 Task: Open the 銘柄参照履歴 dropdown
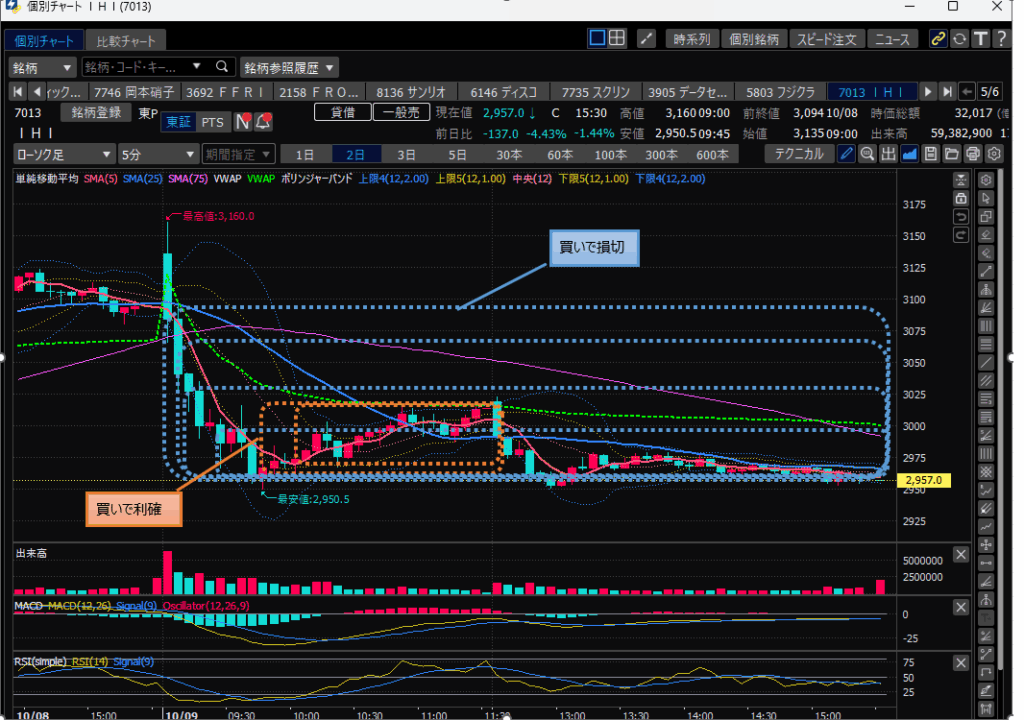(x=289, y=67)
